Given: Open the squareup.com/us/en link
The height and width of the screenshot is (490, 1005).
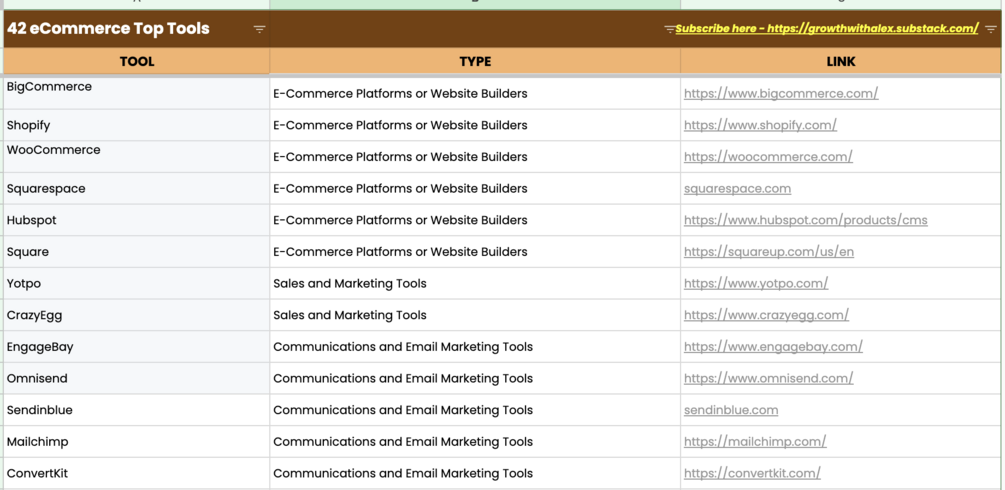Looking at the screenshot, I should coord(768,251).
